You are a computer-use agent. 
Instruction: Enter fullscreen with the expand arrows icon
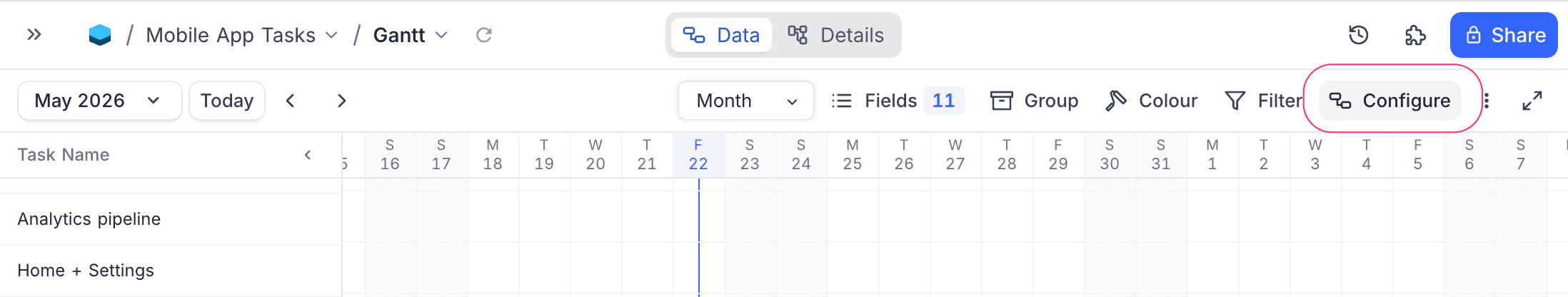pyautogui.click(x=1532, y=101)
